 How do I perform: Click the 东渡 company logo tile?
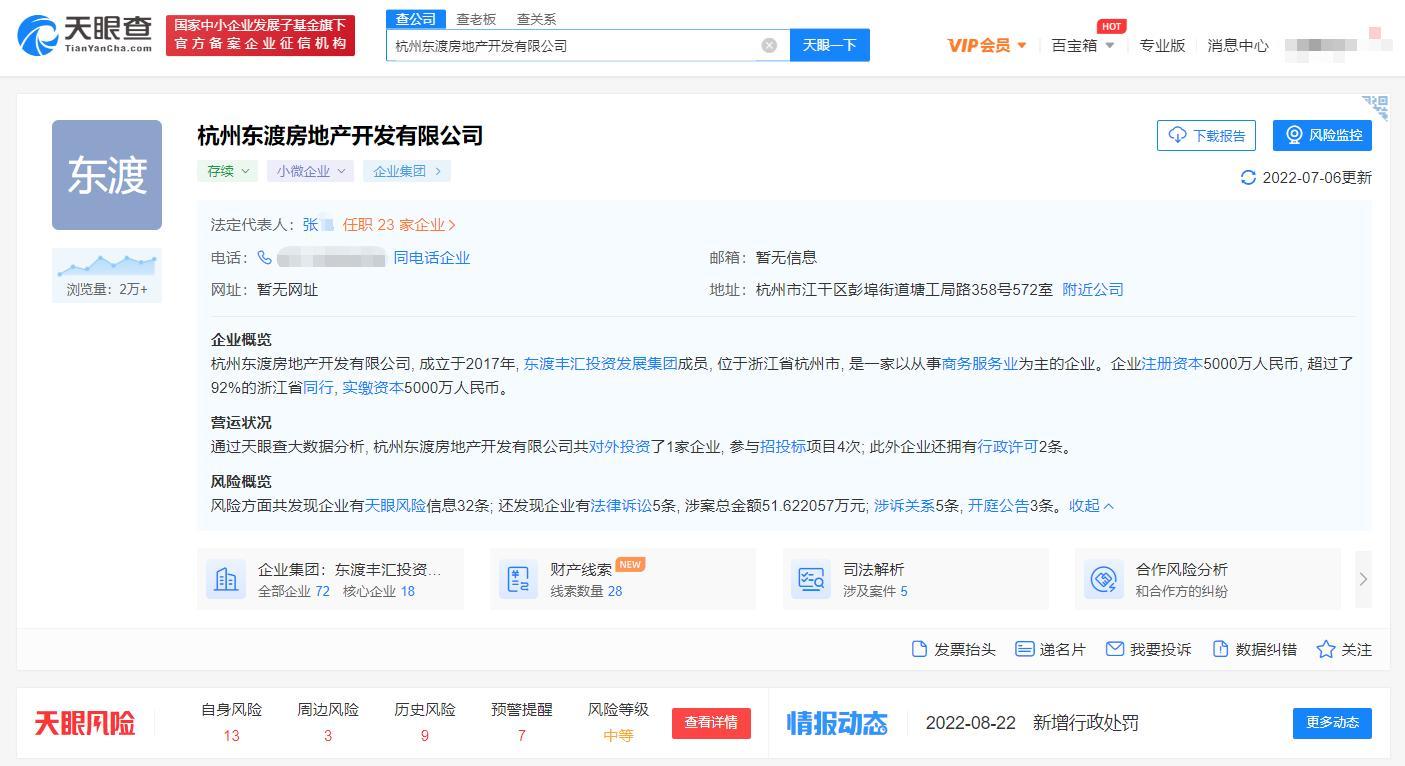click(107, 175)
